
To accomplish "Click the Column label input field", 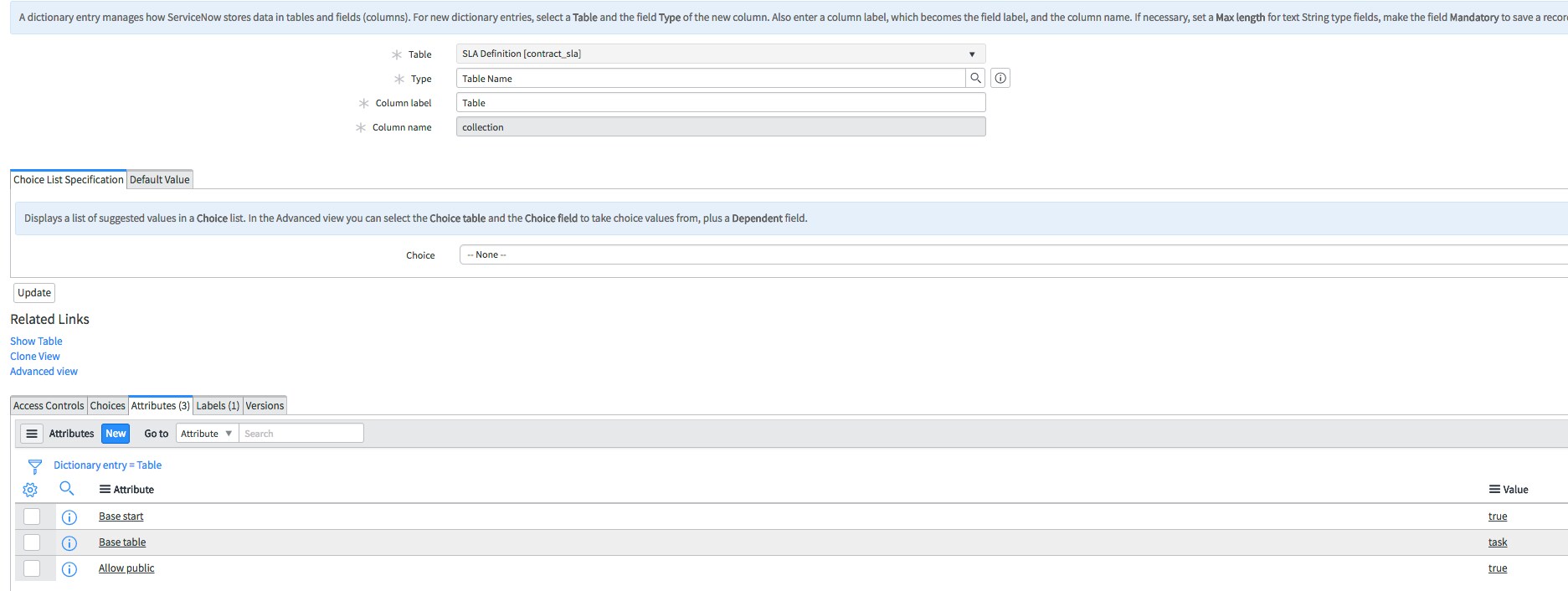I will pos(720,103).
